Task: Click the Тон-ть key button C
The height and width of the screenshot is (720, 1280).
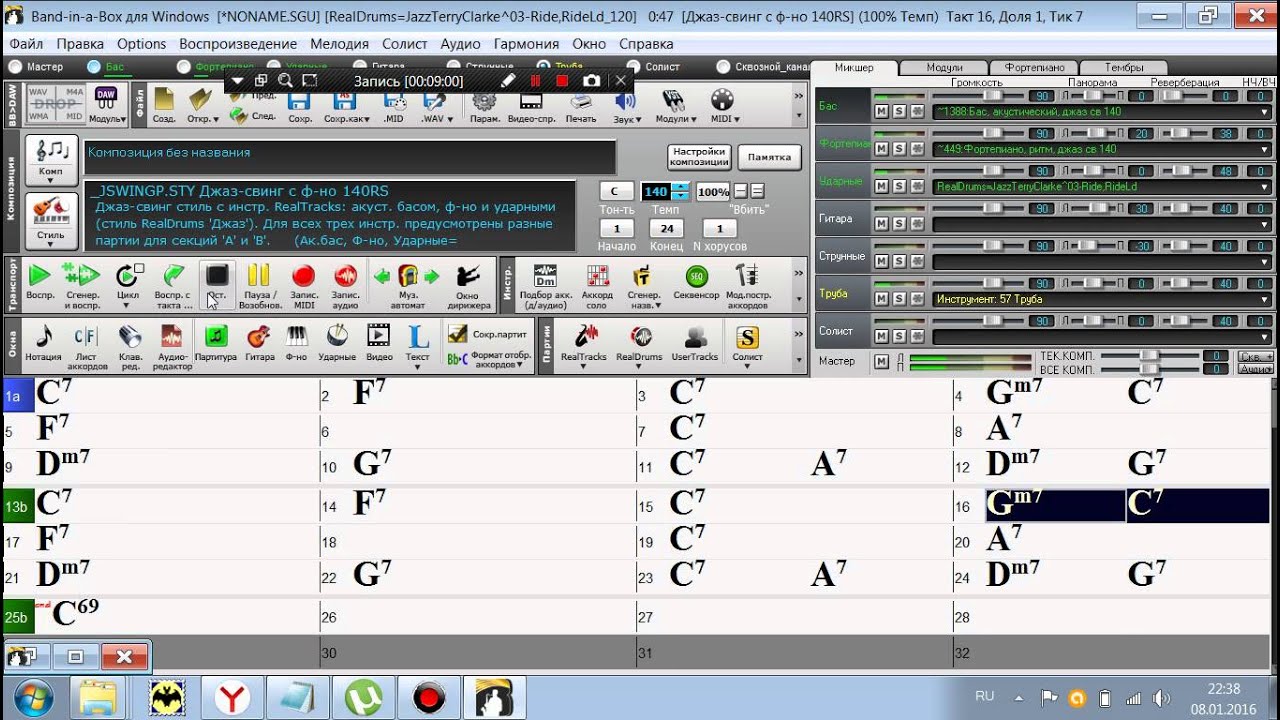Action: pyautogui.click(x=615, y=191)
